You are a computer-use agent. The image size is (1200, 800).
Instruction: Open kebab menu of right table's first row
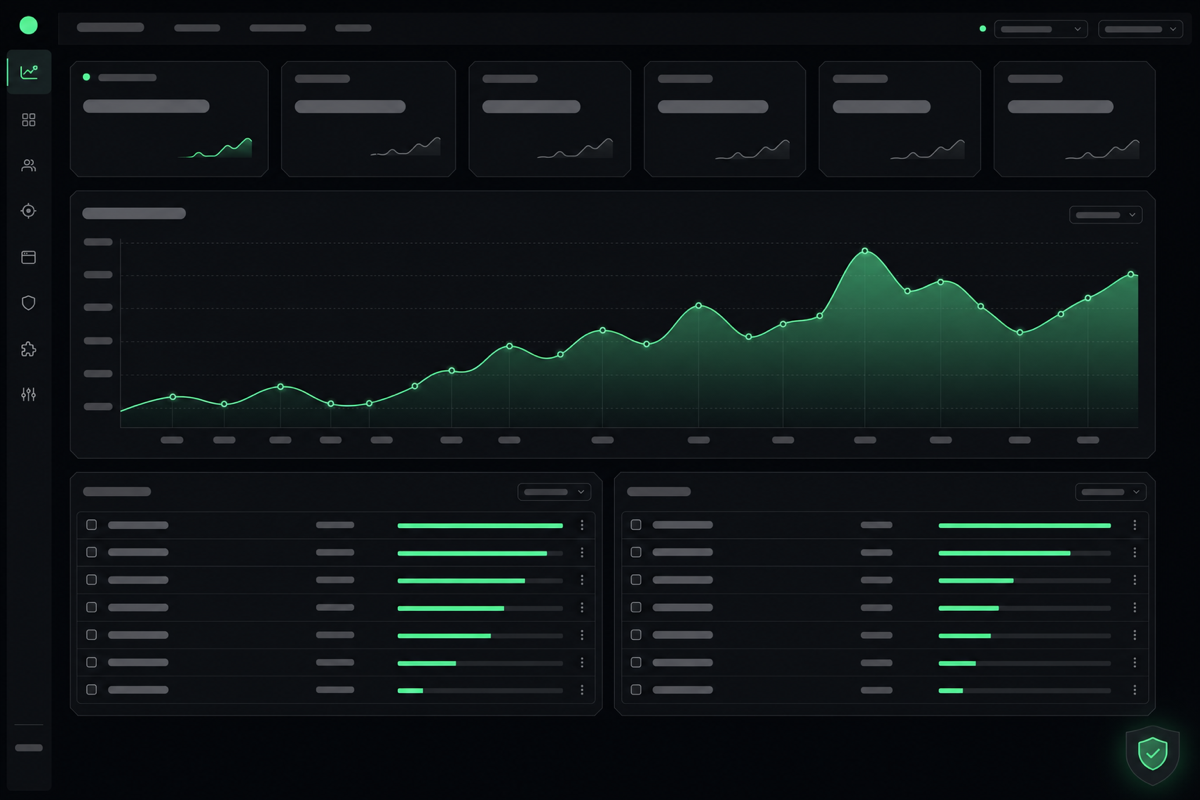[x=1135, y=525]
